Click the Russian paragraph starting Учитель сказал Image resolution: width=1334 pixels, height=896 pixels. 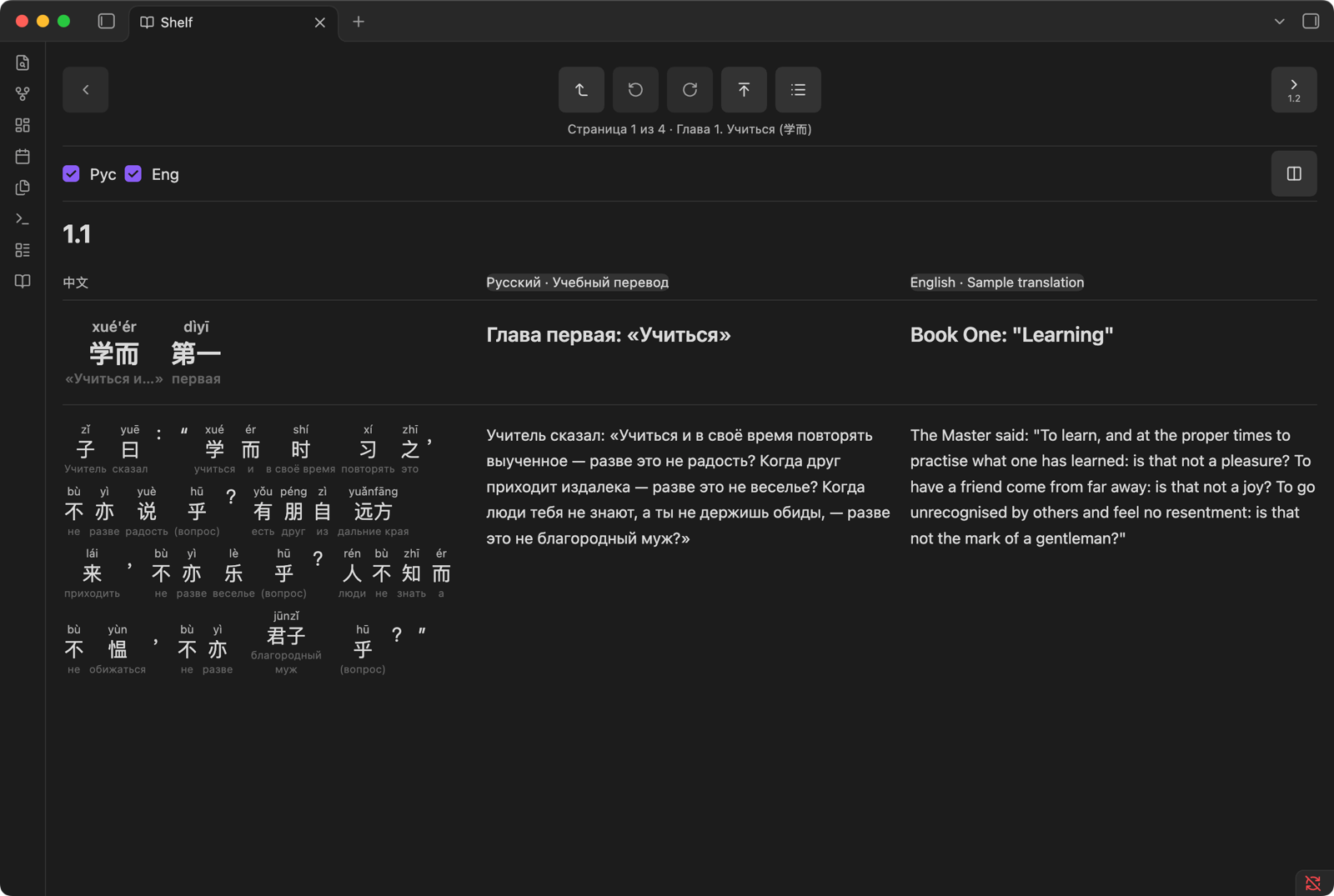pos(688,487)
